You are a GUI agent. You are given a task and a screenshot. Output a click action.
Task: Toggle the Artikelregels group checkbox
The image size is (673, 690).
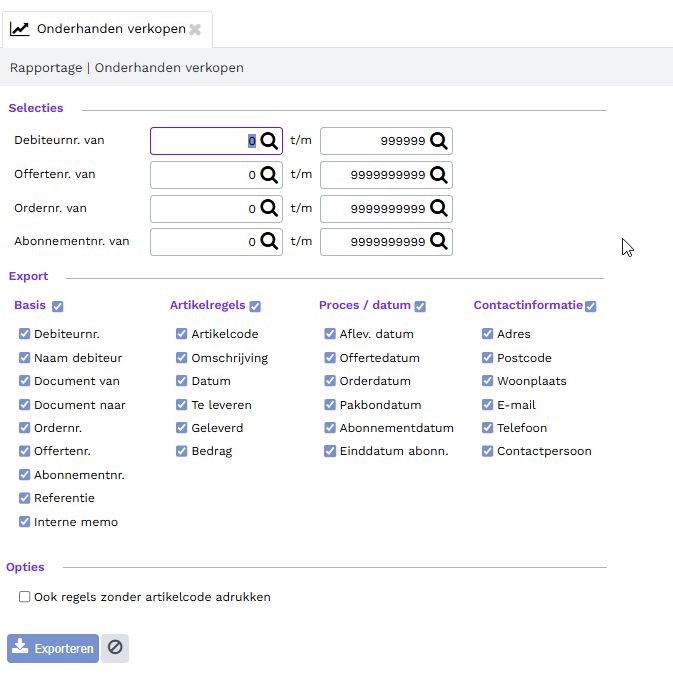point(255,306)
